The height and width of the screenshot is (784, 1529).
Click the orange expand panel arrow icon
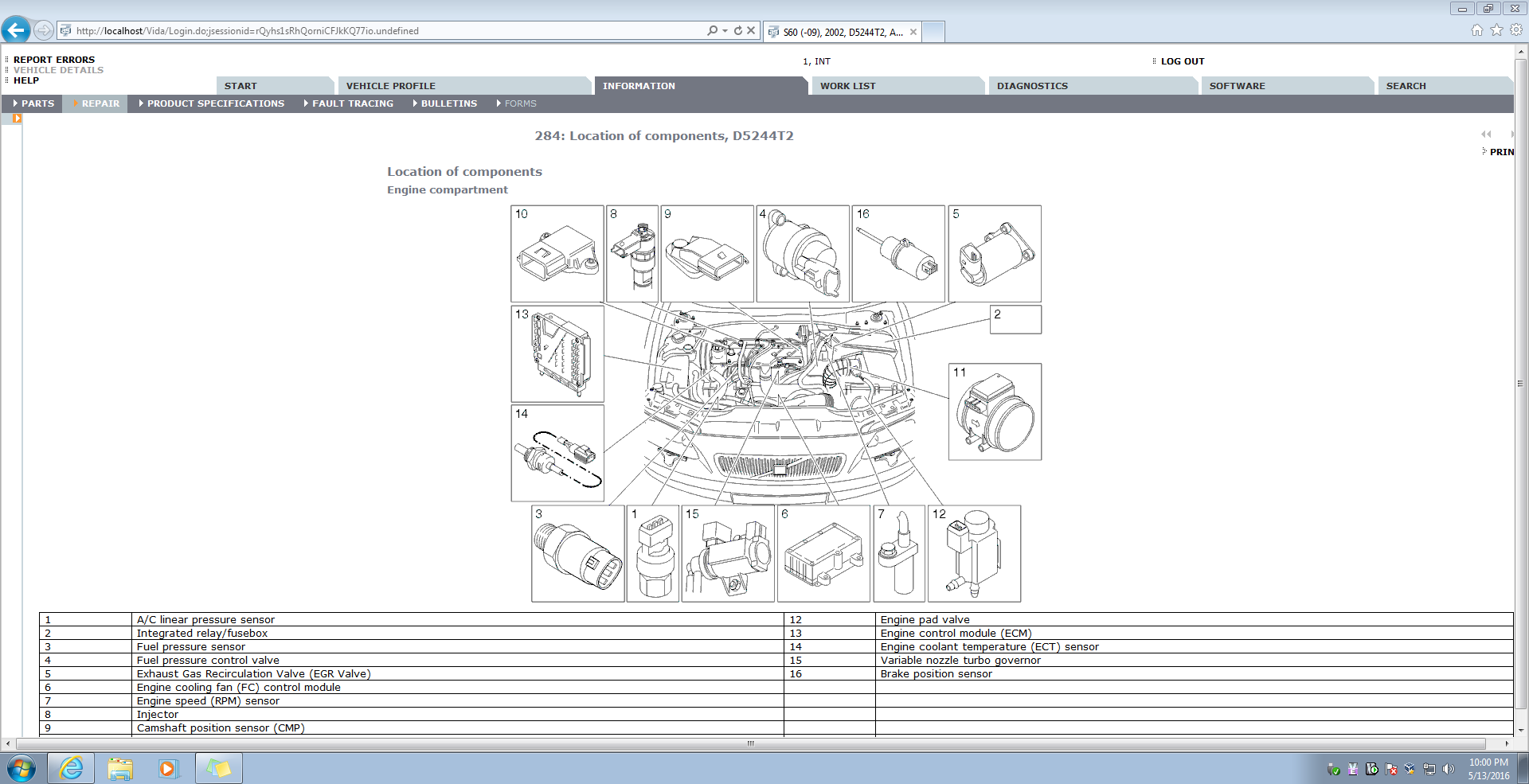coord(17,119)
